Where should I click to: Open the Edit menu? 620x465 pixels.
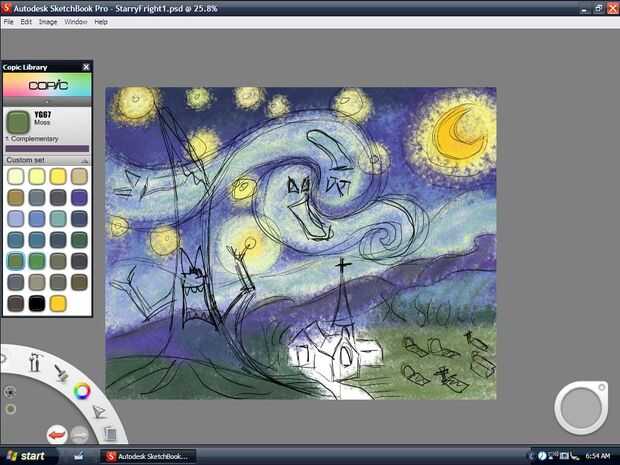[26, 22]
